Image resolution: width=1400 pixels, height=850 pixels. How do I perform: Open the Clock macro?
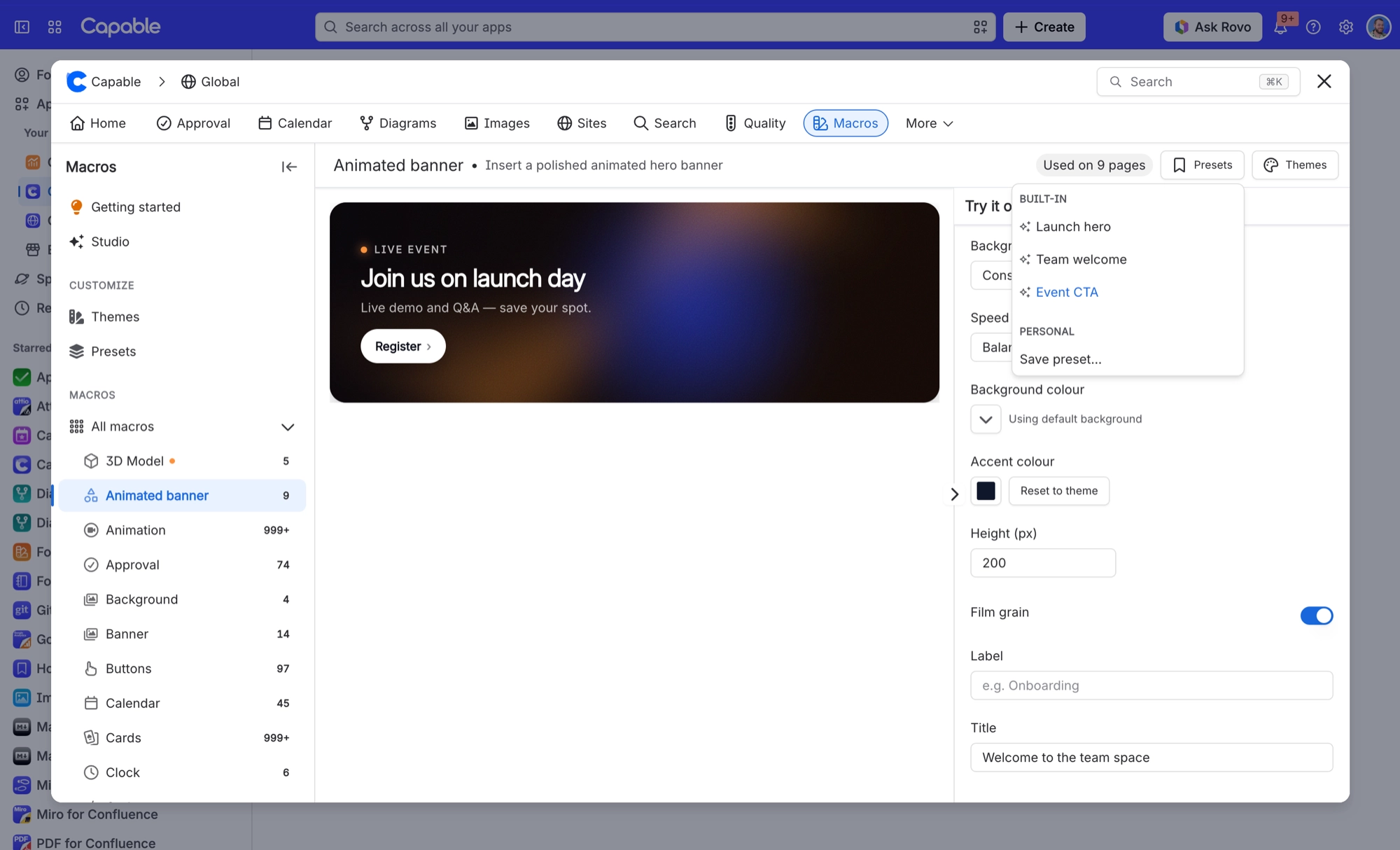click(182, 772)
